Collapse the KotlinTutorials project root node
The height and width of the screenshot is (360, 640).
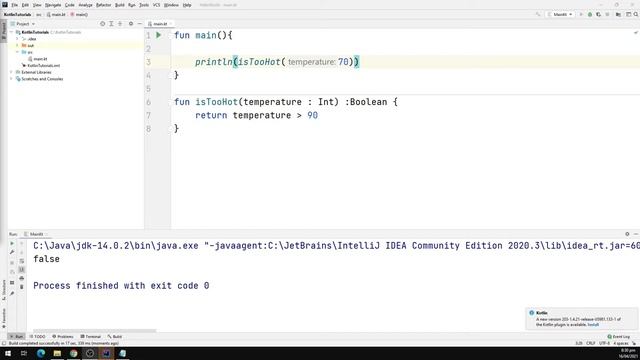tap(11, 32)
